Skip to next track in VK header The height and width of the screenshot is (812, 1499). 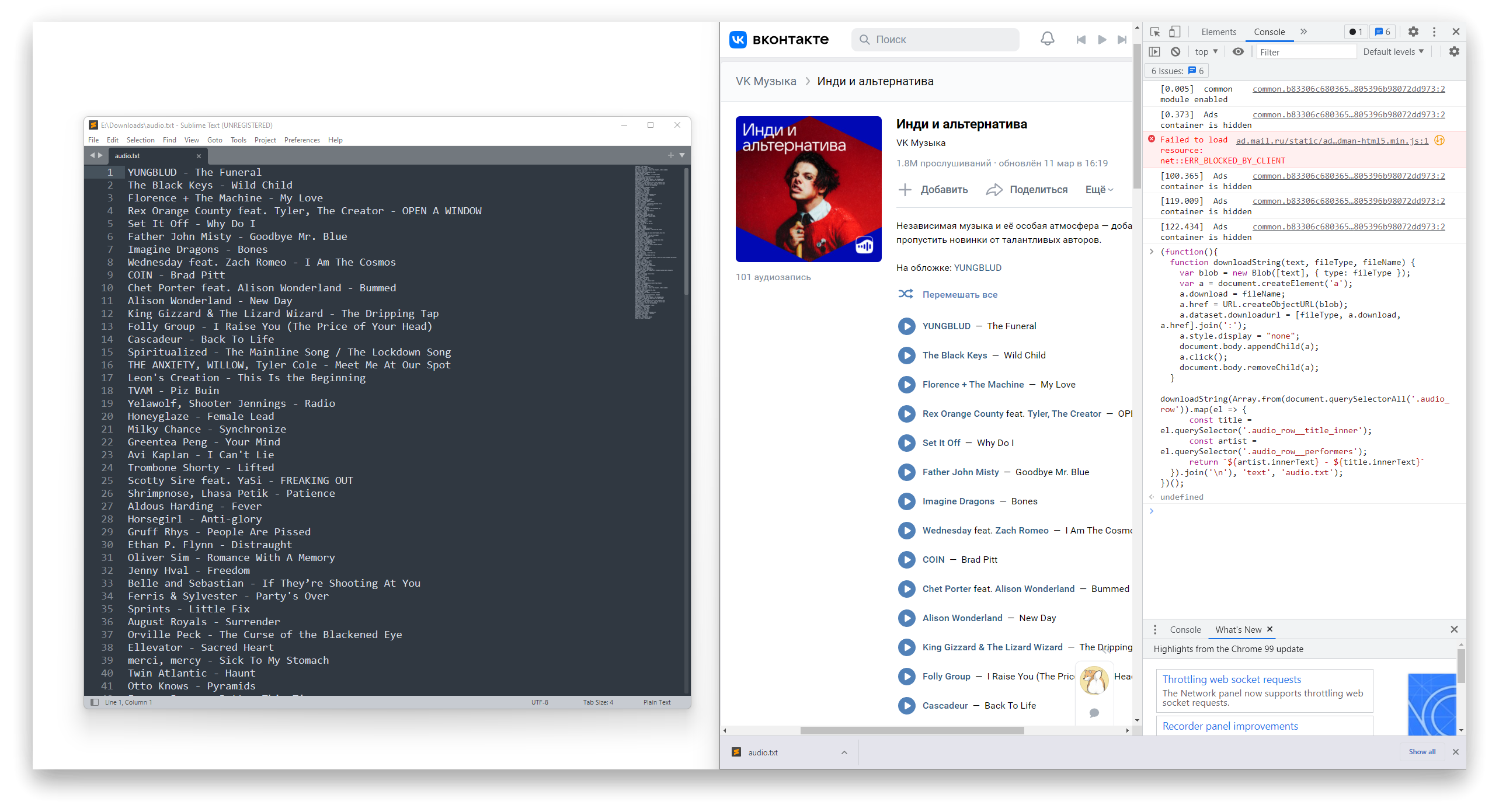pos(1122,40)
